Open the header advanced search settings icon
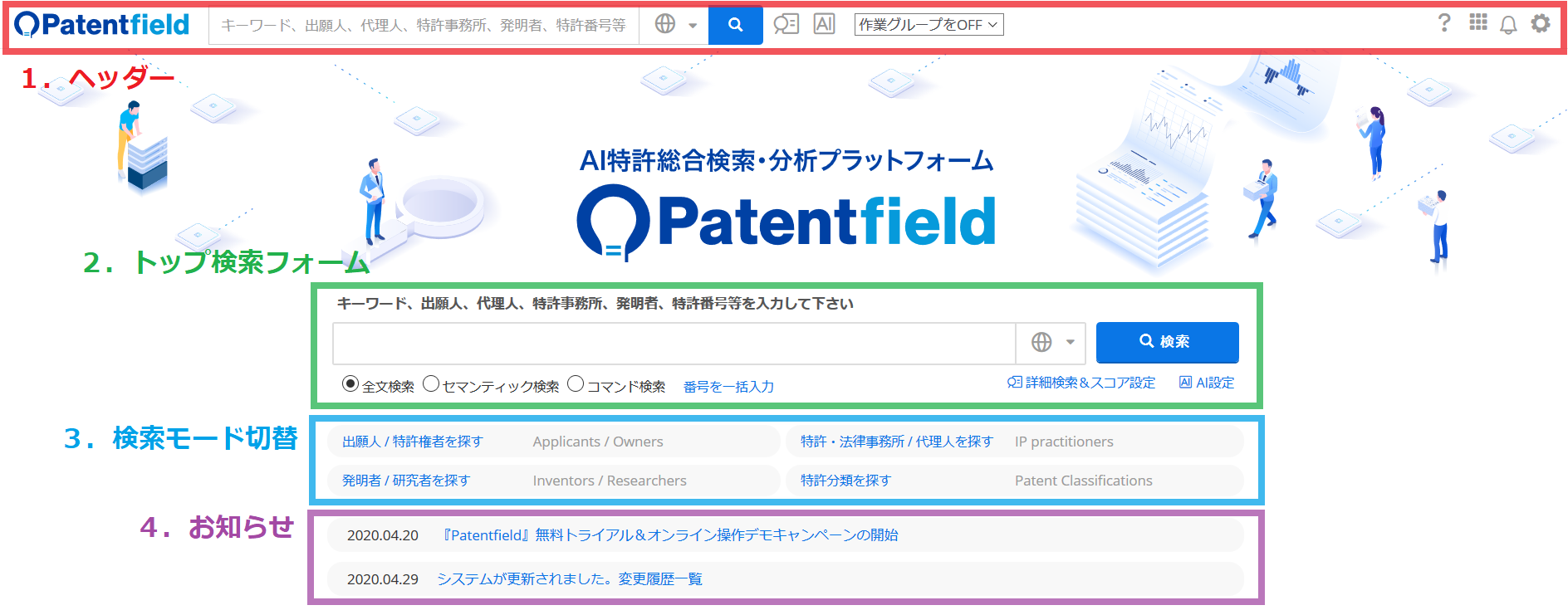The image size is (1568, 615). click(786, 24)
